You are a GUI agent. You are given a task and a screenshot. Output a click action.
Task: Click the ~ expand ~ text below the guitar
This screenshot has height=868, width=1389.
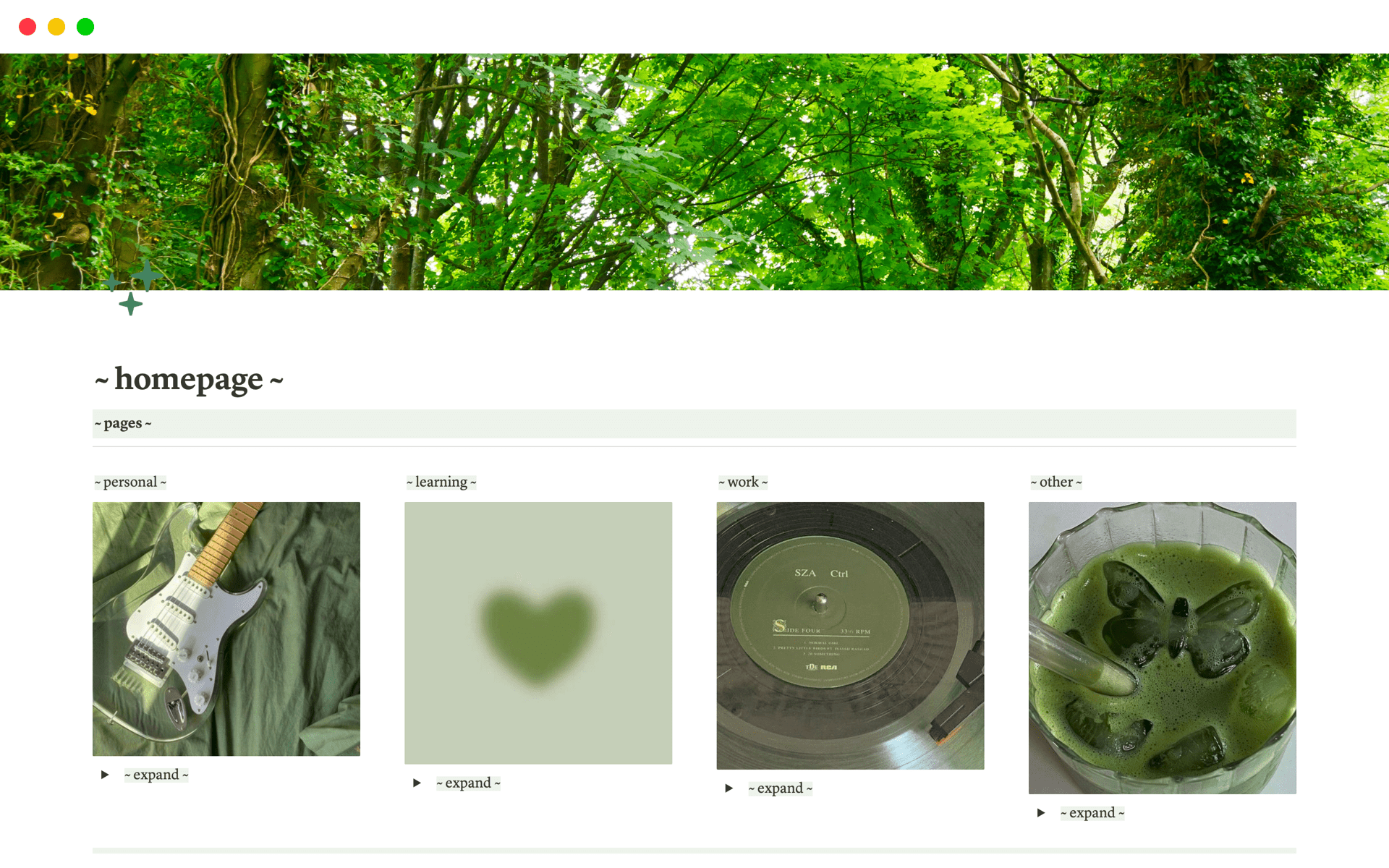click(x=156, y=775)
